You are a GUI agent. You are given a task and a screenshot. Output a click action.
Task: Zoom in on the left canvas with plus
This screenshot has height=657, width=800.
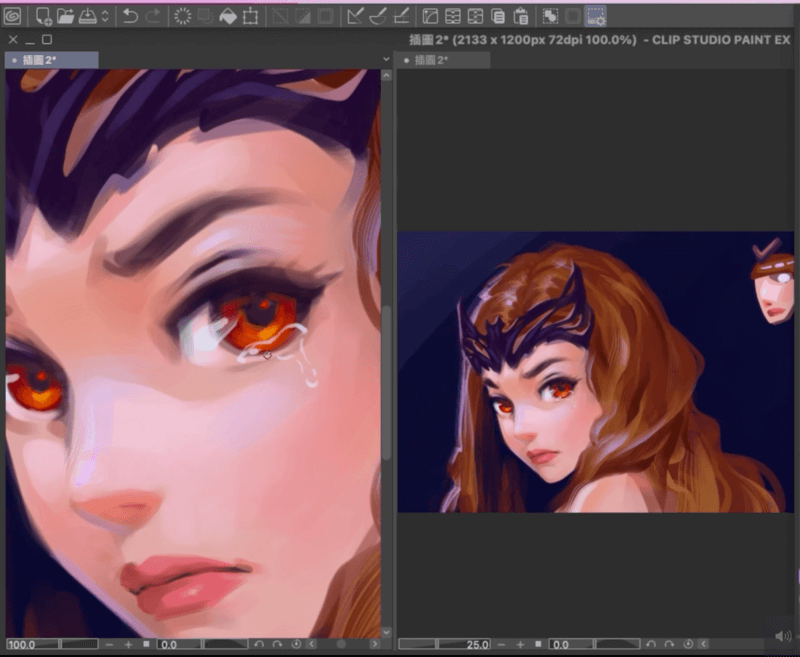(128, 645)
